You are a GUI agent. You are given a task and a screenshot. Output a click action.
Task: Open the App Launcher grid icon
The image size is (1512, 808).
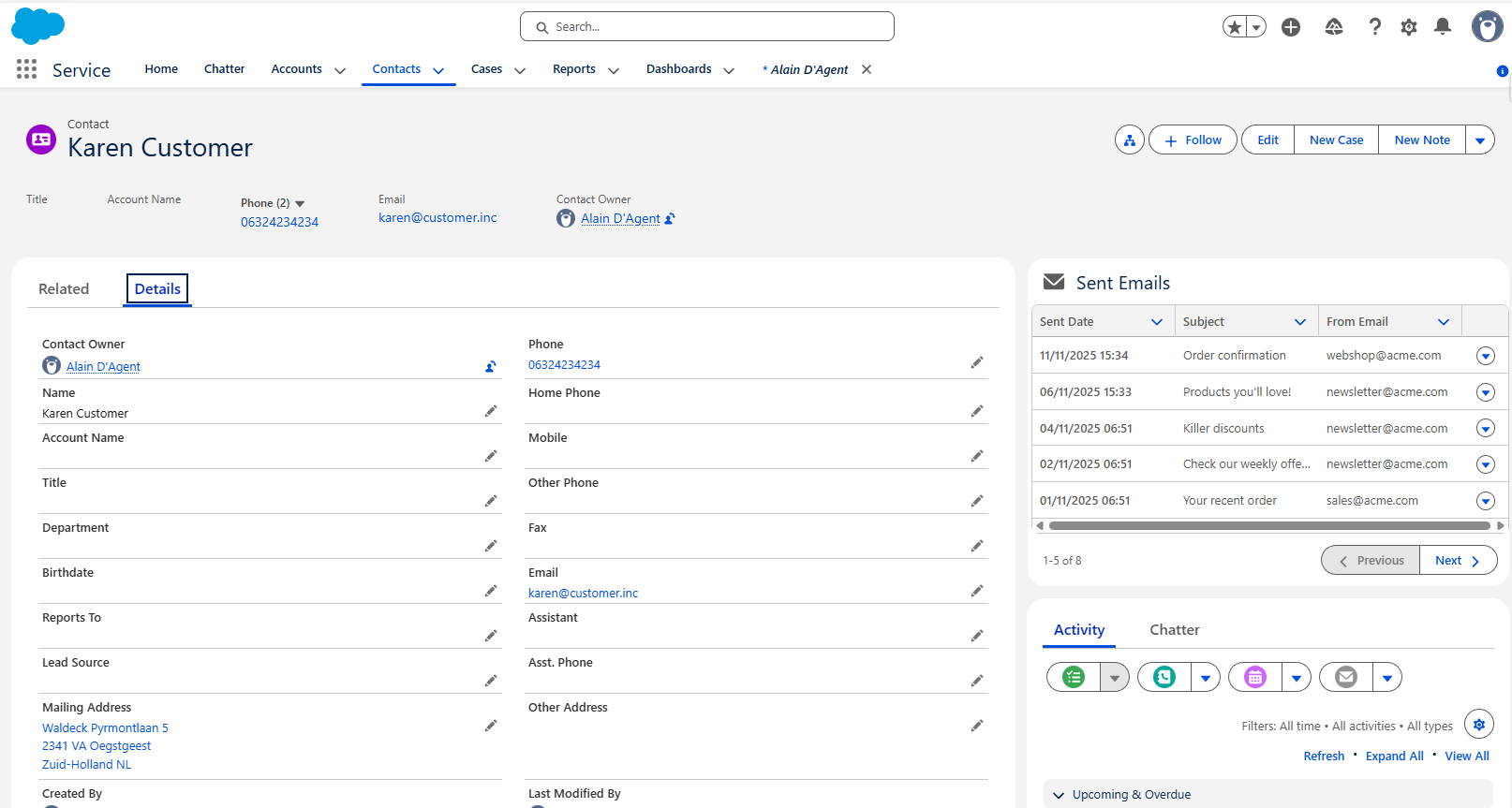27,69
